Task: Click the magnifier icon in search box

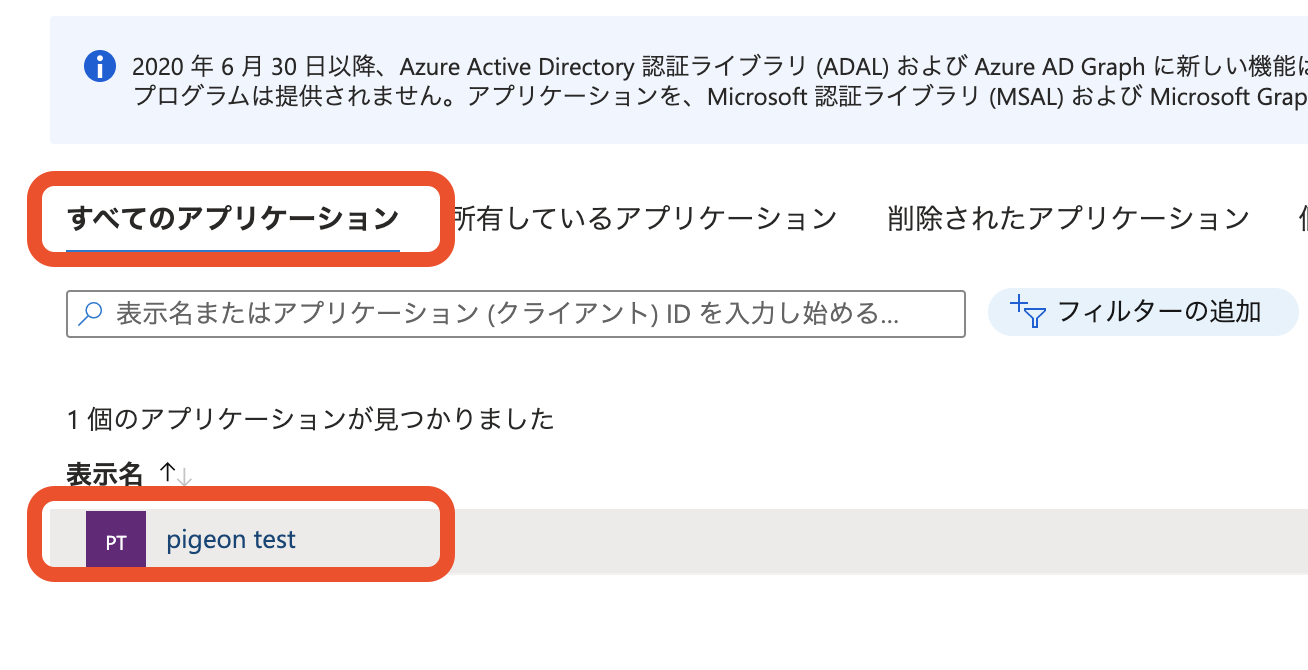Action: [91, 314]
